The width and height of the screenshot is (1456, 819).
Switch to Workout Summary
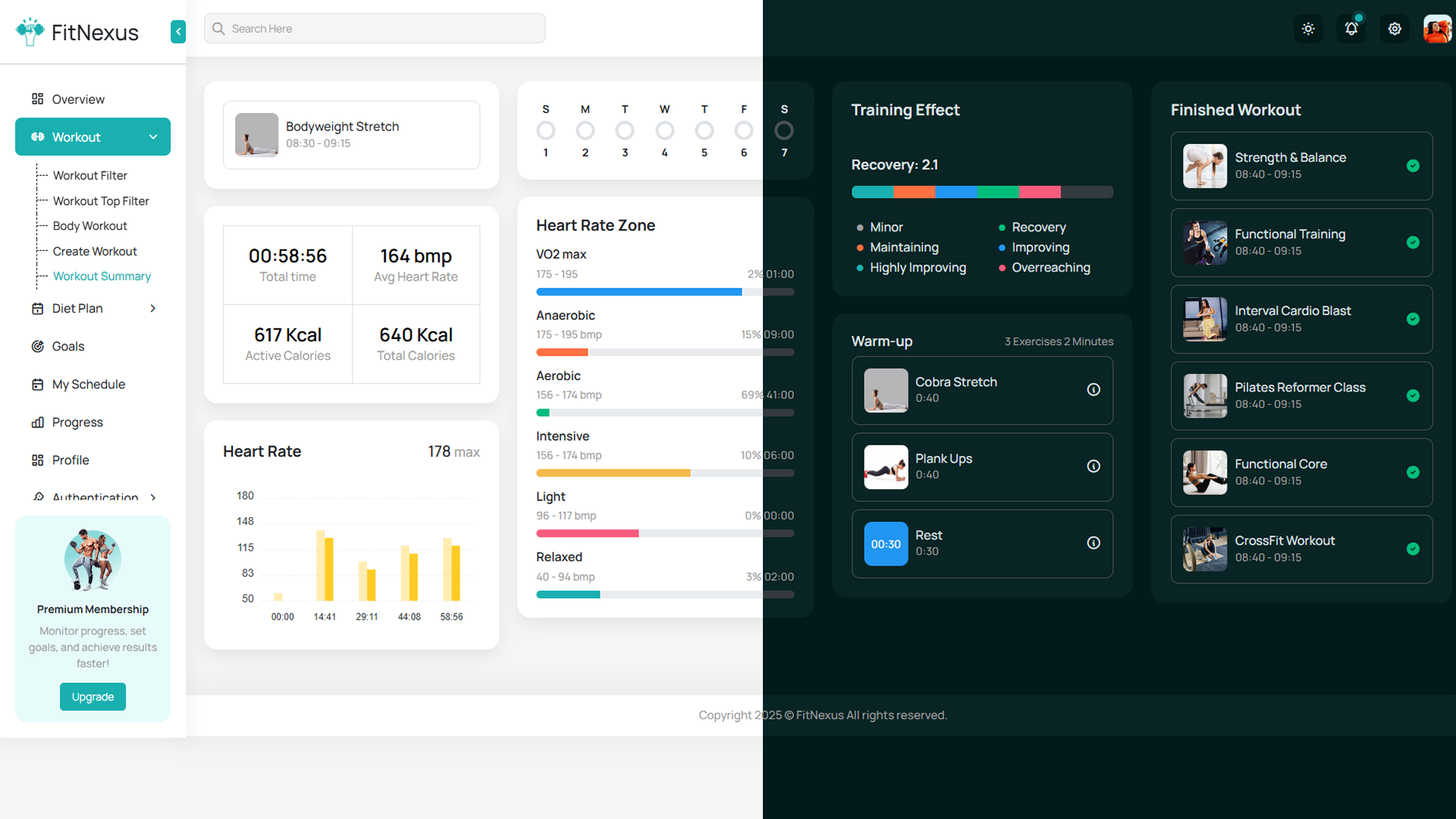pyautogui.click(x=102, y=276)
